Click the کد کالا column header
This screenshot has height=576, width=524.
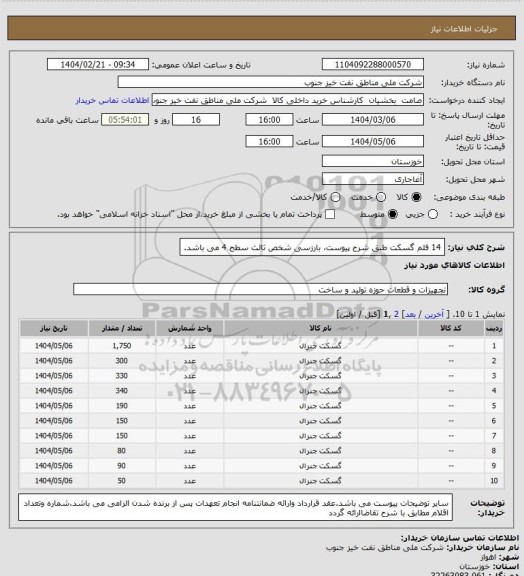(x=451, y=328)
